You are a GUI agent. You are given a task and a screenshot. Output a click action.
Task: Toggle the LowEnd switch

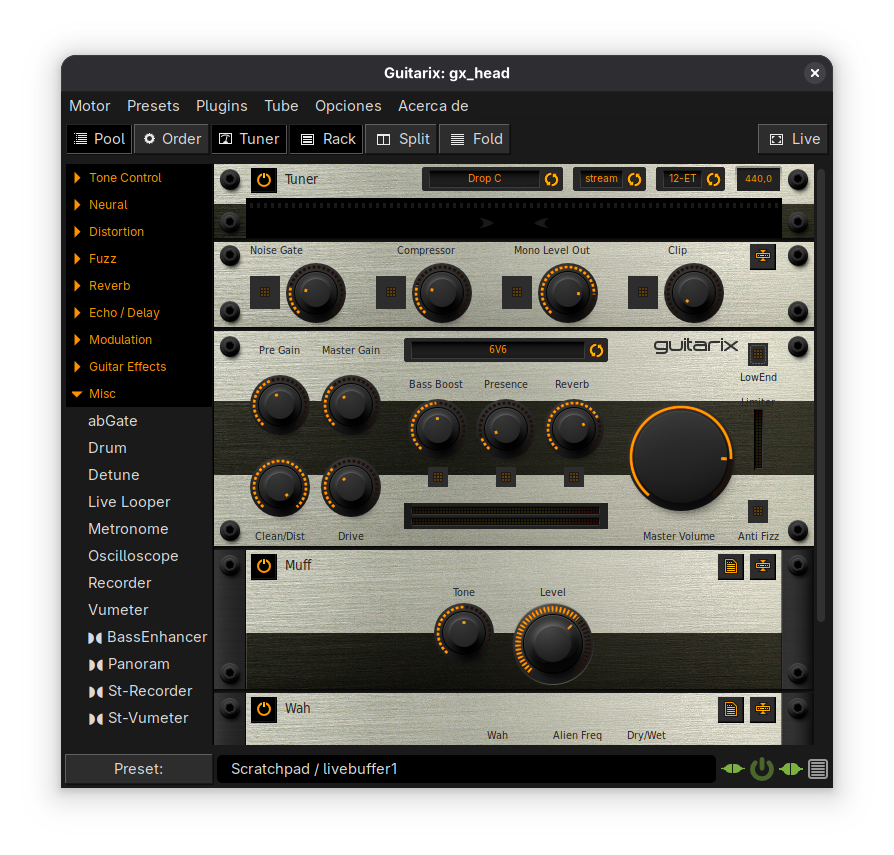(758, 354)
